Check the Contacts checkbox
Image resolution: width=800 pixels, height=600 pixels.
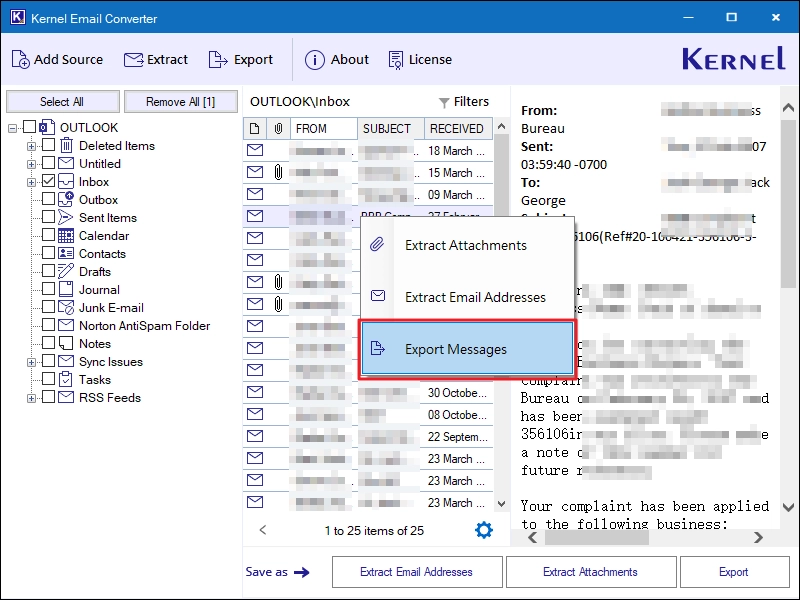[x=48, y=253]
